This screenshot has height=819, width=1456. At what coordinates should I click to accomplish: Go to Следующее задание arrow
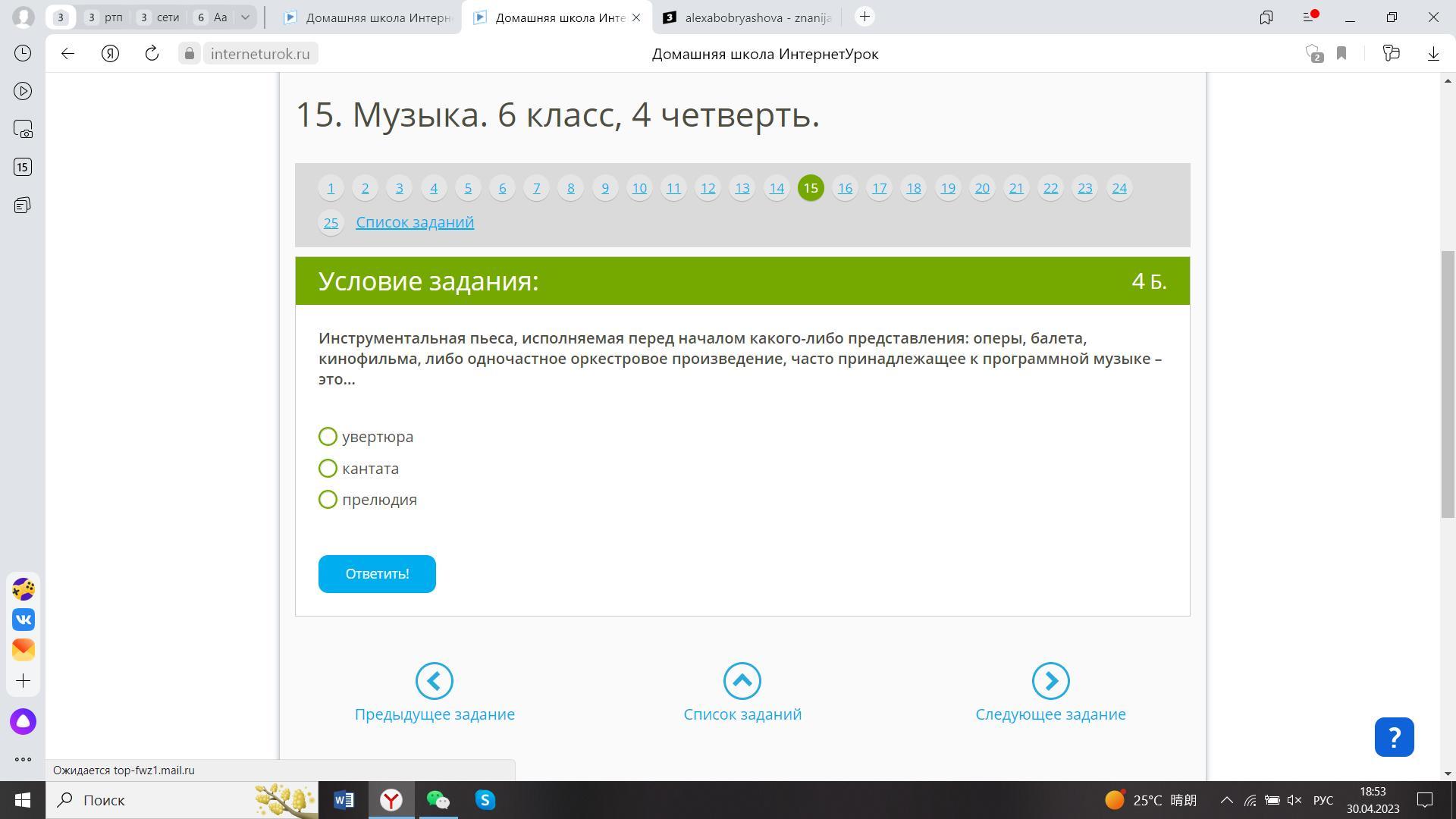click(x=1050, y=681)
